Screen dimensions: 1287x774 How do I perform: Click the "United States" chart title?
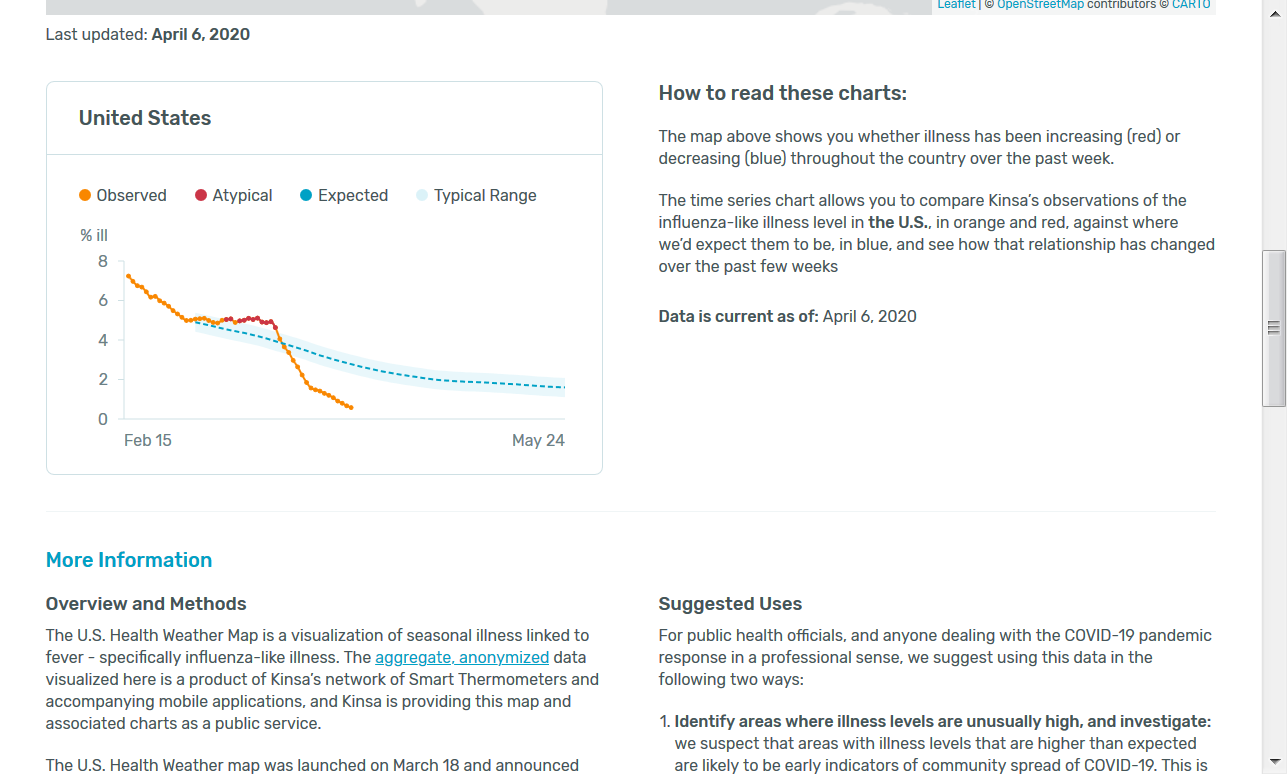click(145, 118)
